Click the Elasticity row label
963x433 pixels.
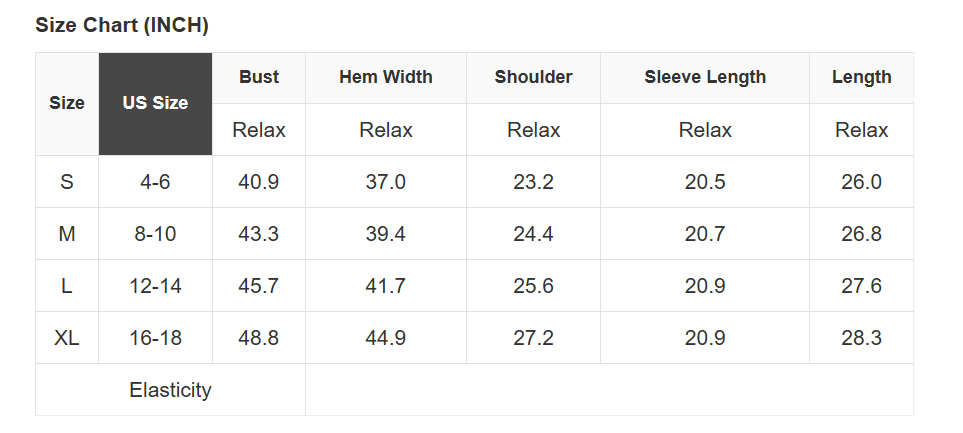170,390
